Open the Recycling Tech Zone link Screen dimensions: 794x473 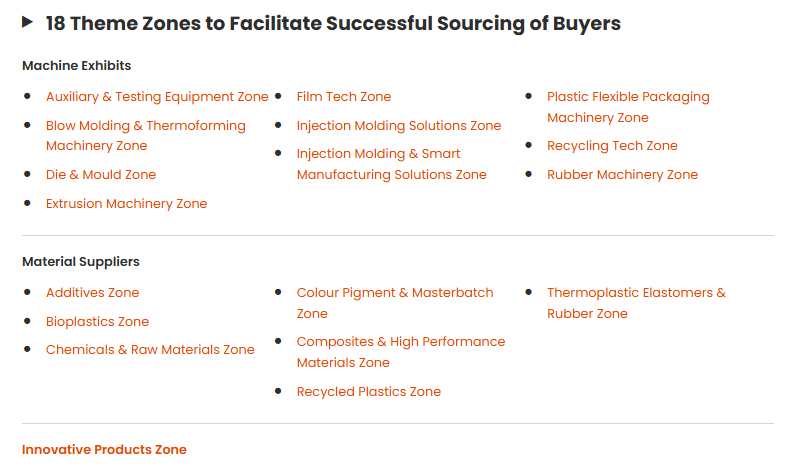[x=612, y=146]
